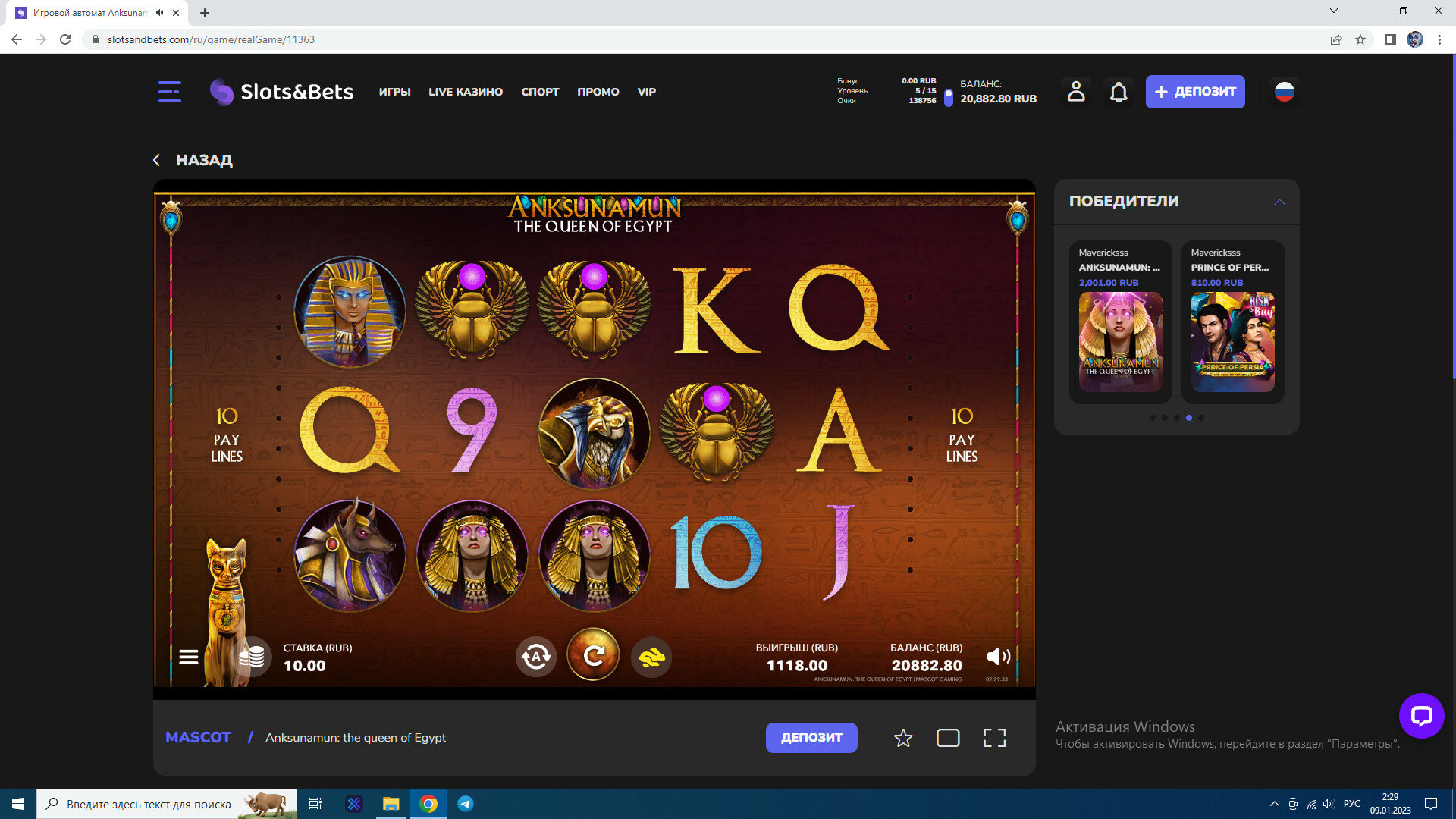1456x819 pixels.
Task: Switch the game to theater view
Action: [948, 738]
